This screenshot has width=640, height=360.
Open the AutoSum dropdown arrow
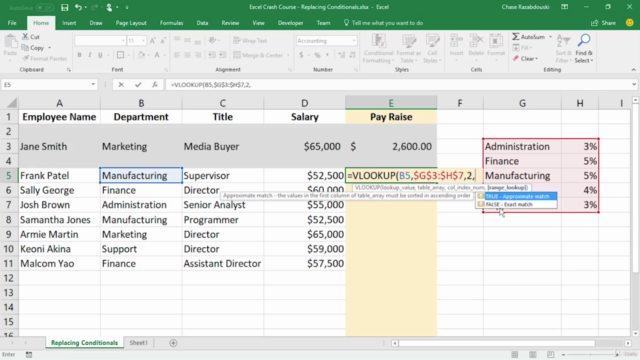coord(550,37)
